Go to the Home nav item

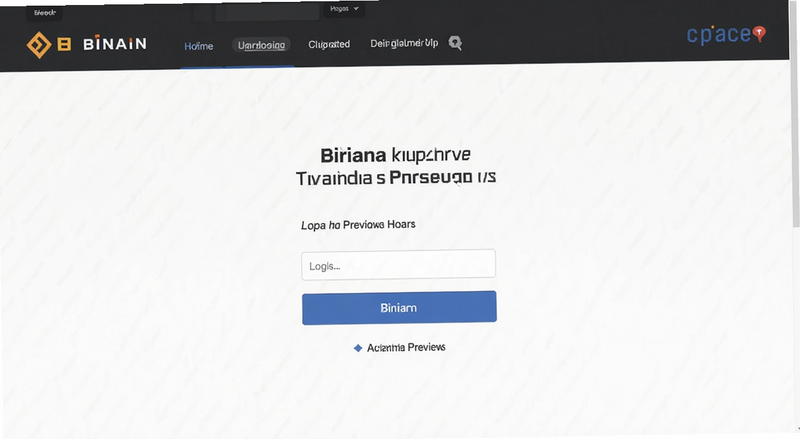pos(198,46)
